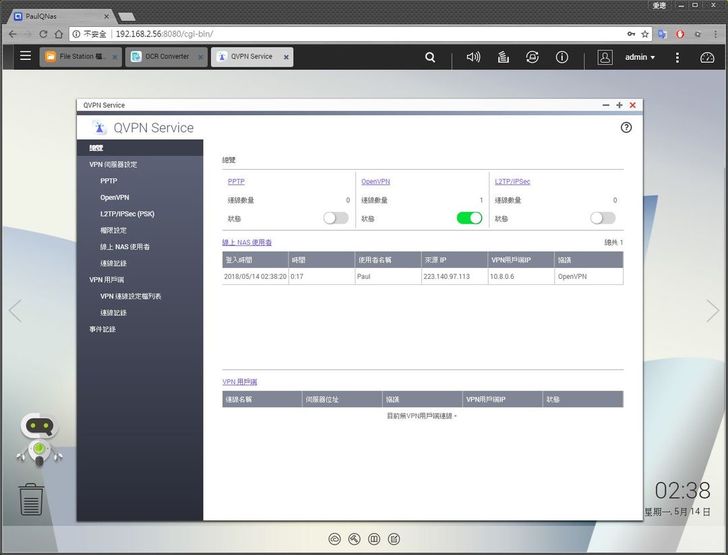Open the dashboard gauge icon
This screenshot has height=555, width=728.
pos(708,57)
